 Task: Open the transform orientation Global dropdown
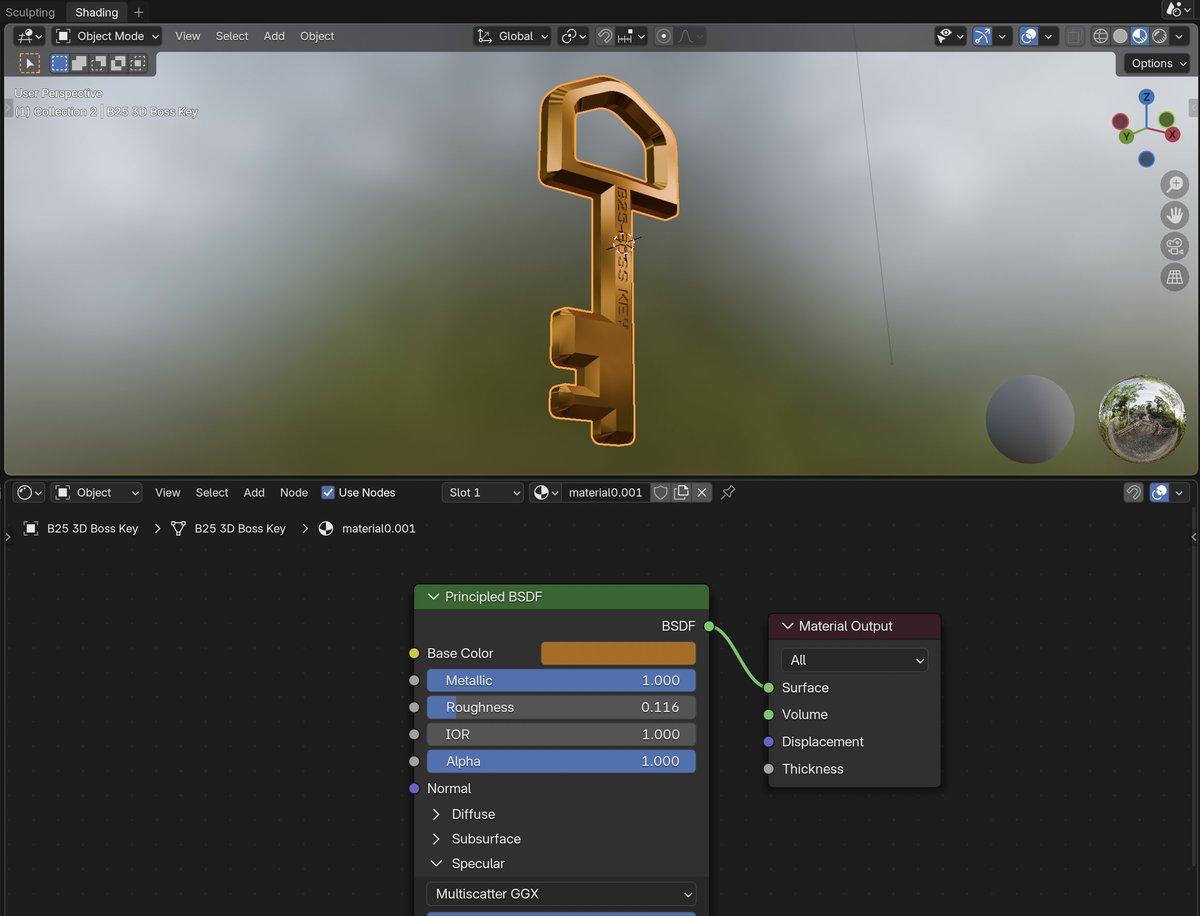pyautogui.click(x=512, y=36)
